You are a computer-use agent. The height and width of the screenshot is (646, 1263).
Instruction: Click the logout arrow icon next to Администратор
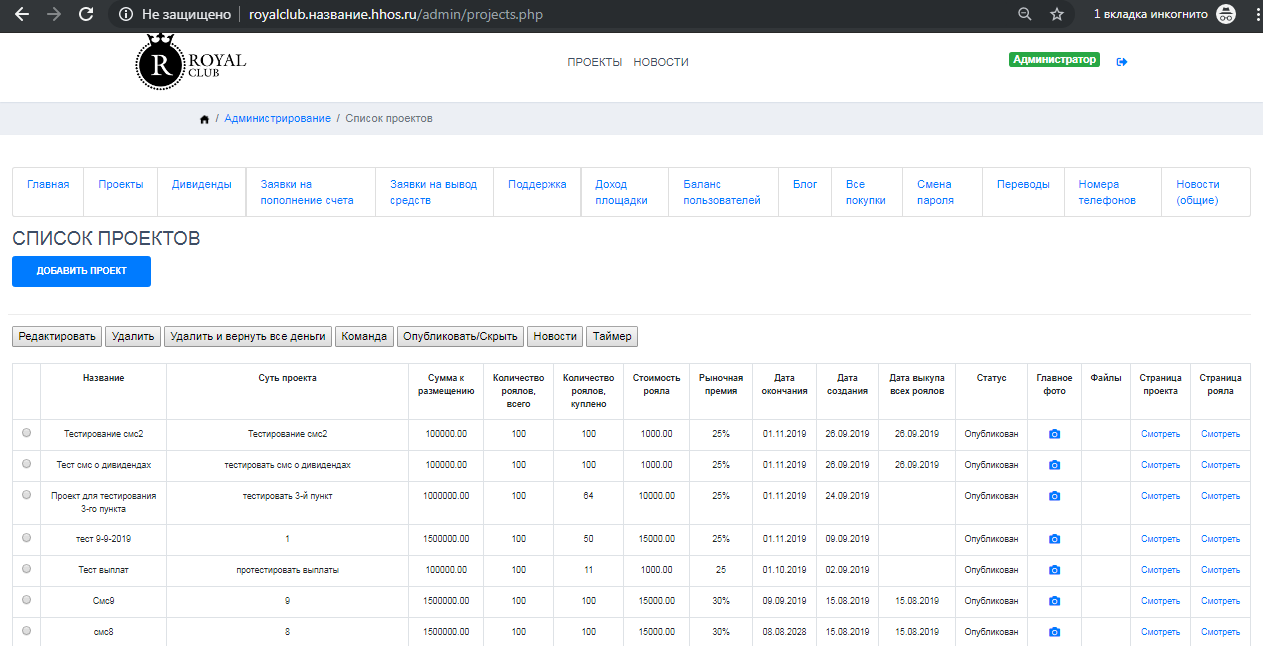pyautogui.click(x=1122, y=62)
